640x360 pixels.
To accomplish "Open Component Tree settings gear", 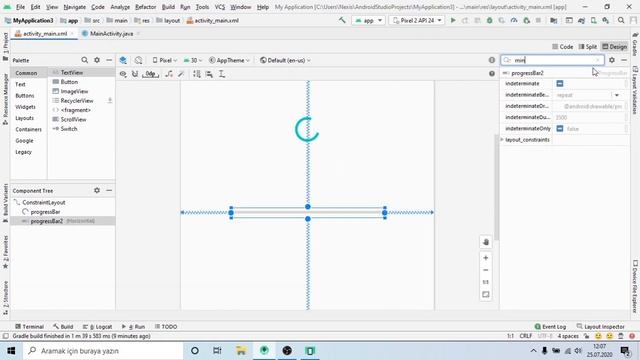I will pos(97,190).
